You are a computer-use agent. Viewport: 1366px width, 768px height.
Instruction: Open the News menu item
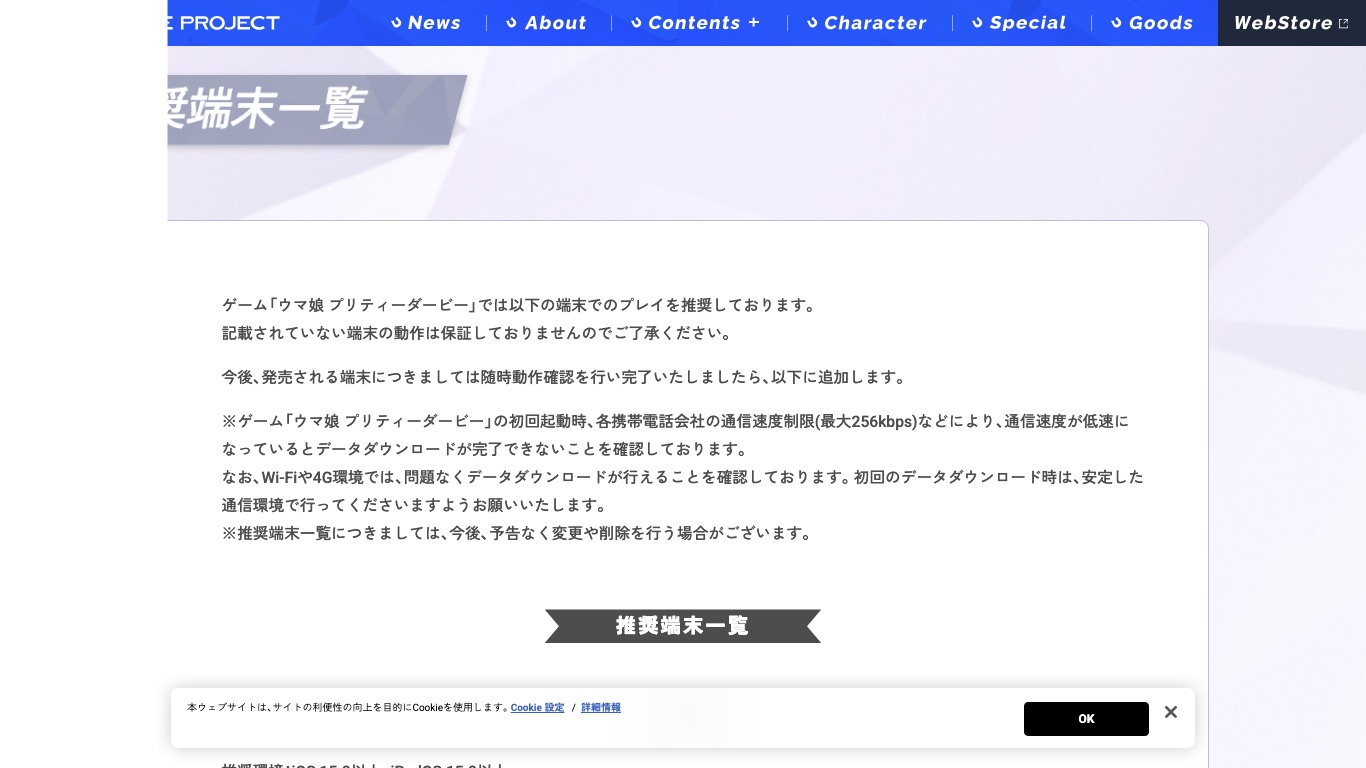coord(426,23)
